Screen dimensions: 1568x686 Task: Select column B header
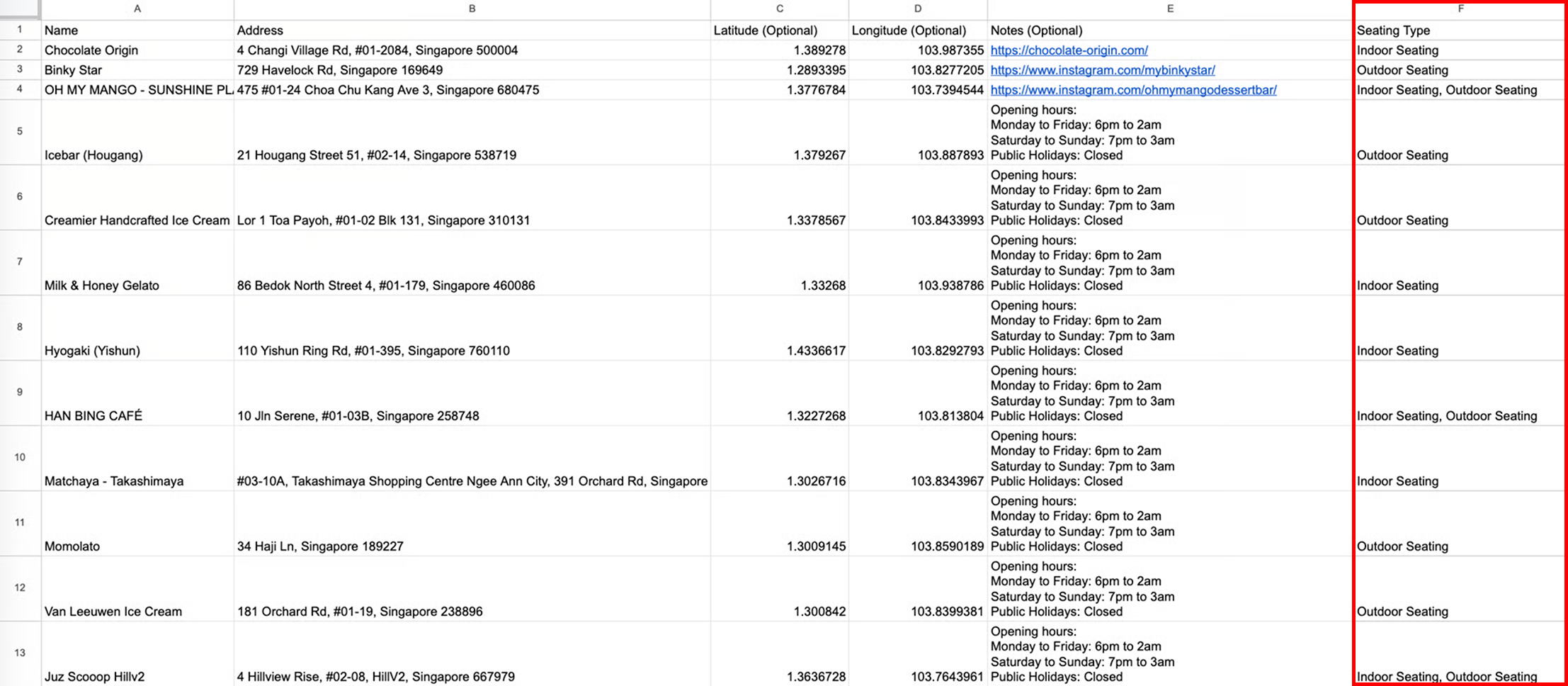pyautogui.click(x=472, y=9)
